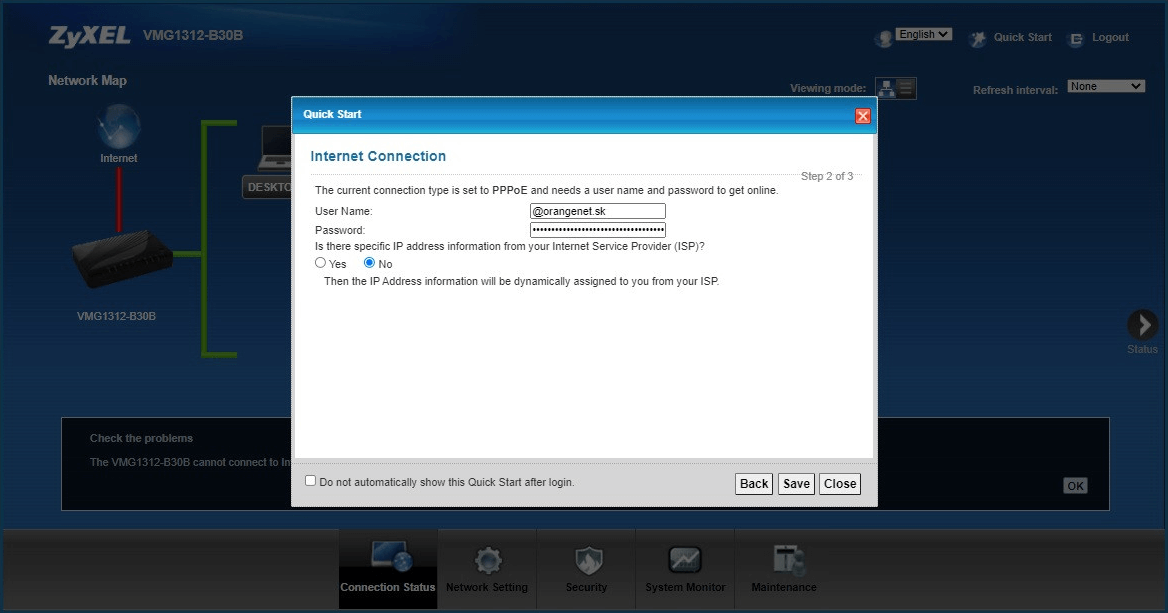Open the Refresh interval dropdown
Screen dimensions: 1168x613
1106,86
